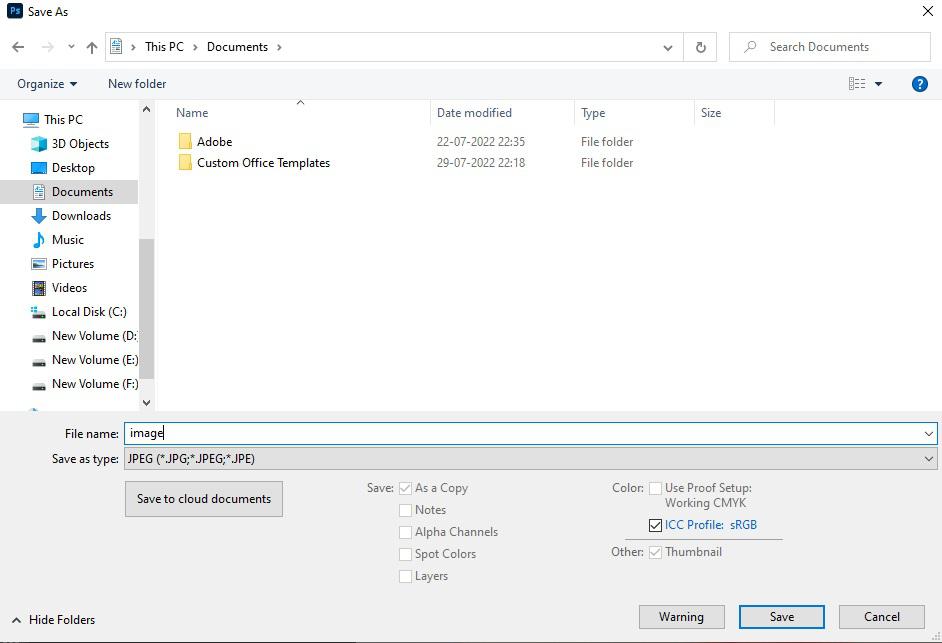Image resolution: width=942 pixels, height=643 pixels.
Task: Toggle the Thumbnail checkbox
Action: coord(655,552)
